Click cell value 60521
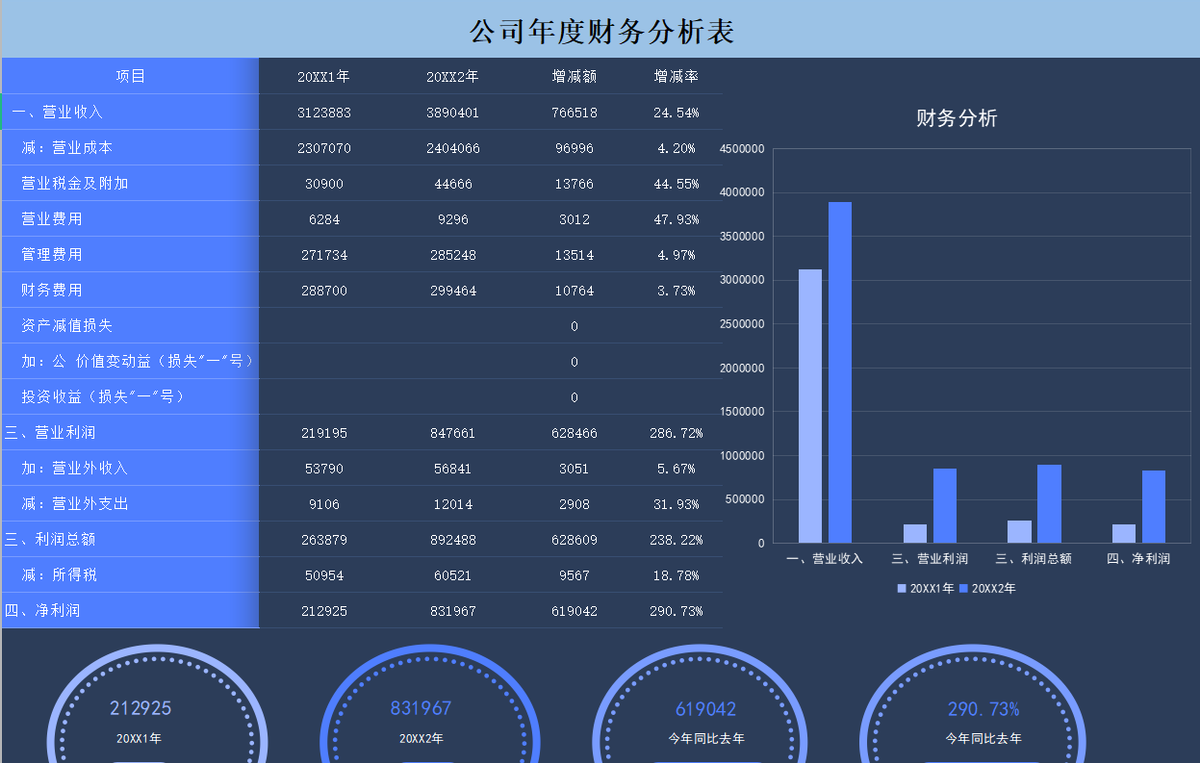 [x=453, y=575]
